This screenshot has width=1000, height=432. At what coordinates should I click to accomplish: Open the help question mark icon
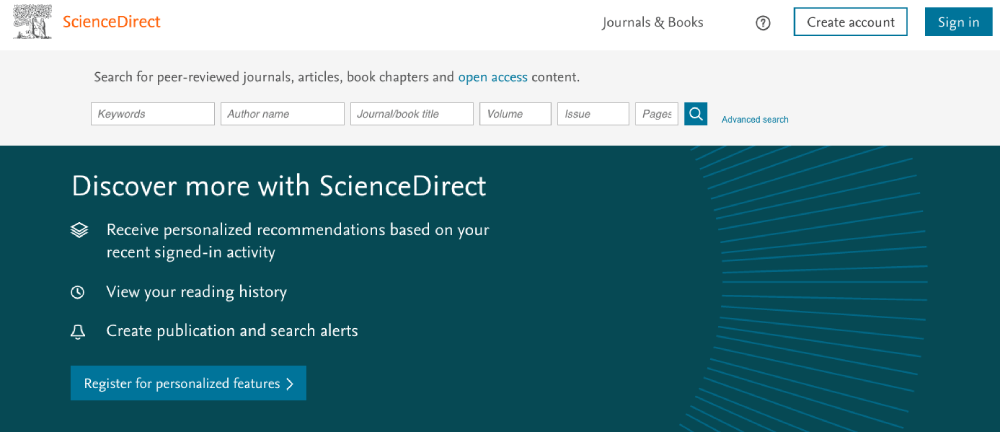(x=763, y=23)
